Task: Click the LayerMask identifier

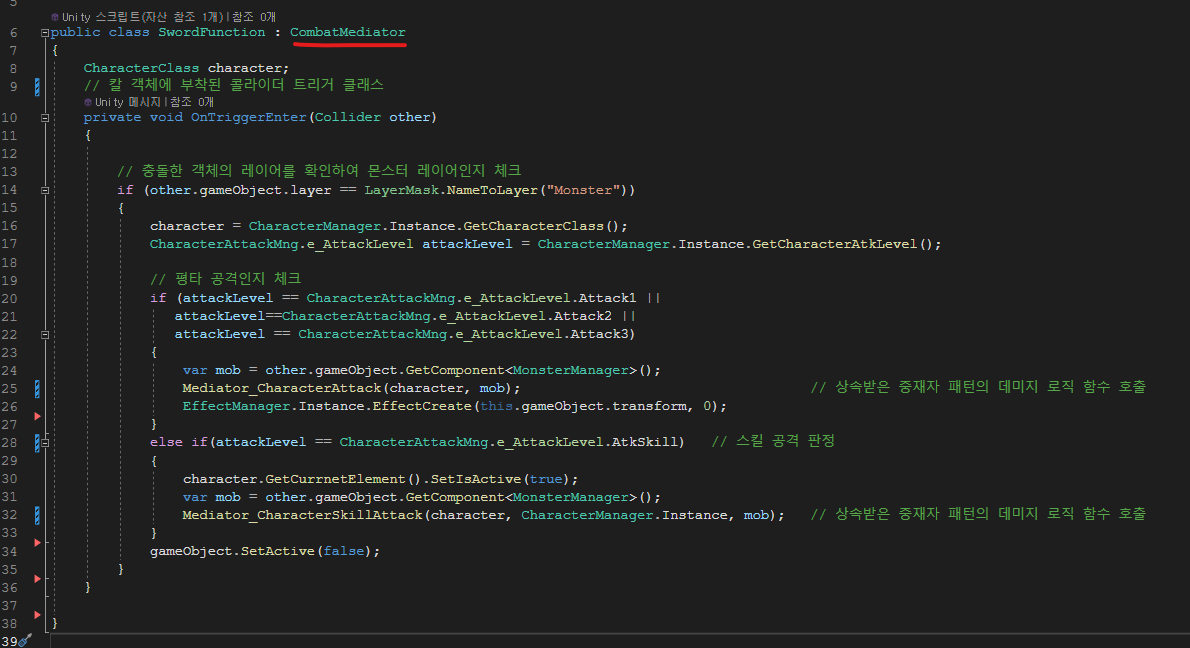Action: click(401, 190)
